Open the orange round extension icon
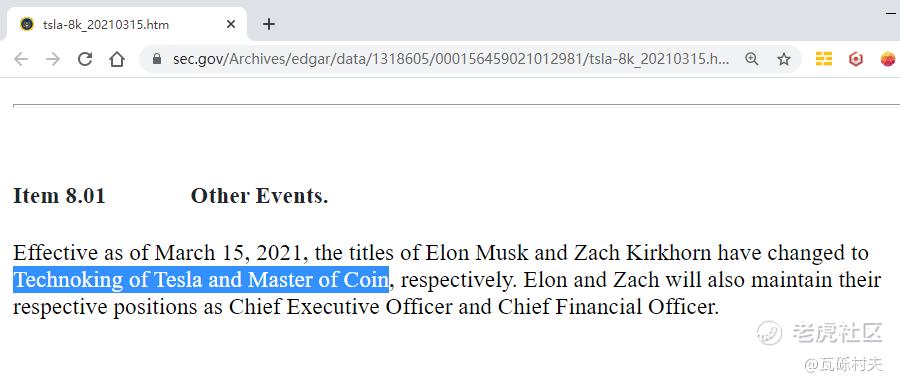 889,59
